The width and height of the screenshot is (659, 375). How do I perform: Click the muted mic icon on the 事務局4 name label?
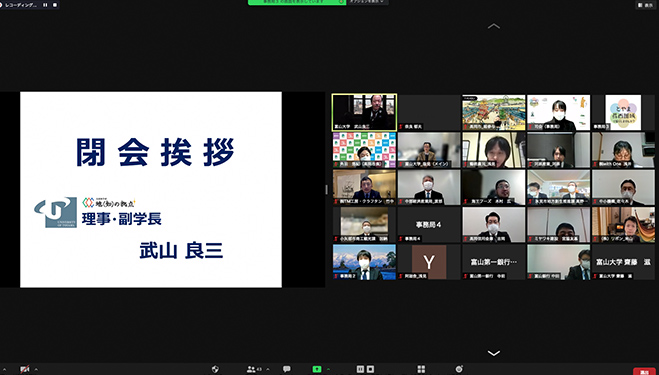[x=401, y=239]
